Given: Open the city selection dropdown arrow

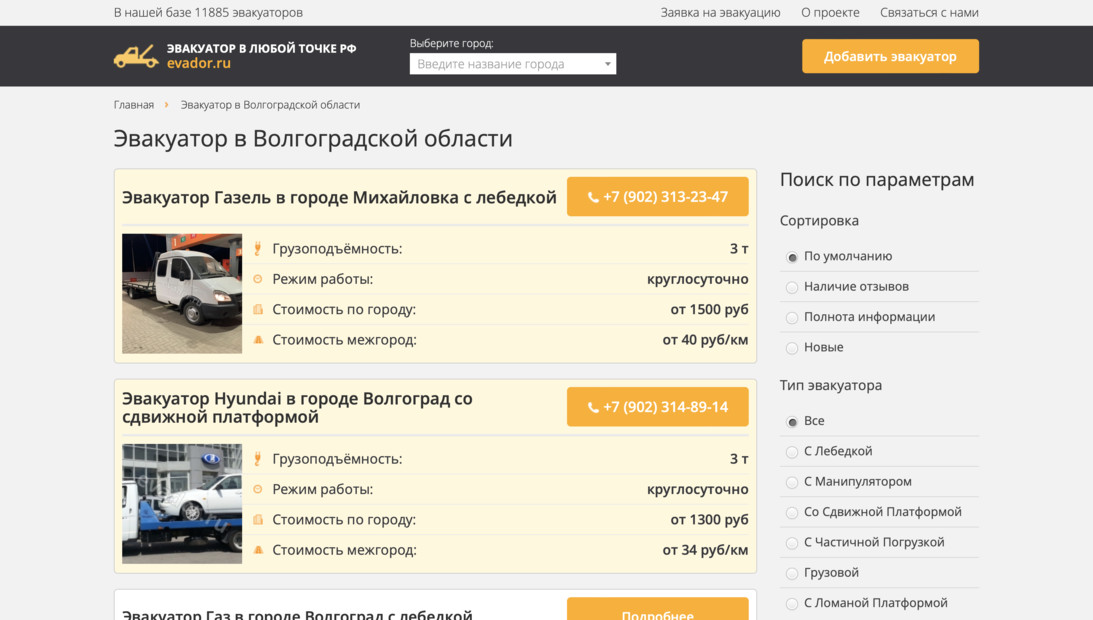Looking at the screenshot, I should click(608, 64).
